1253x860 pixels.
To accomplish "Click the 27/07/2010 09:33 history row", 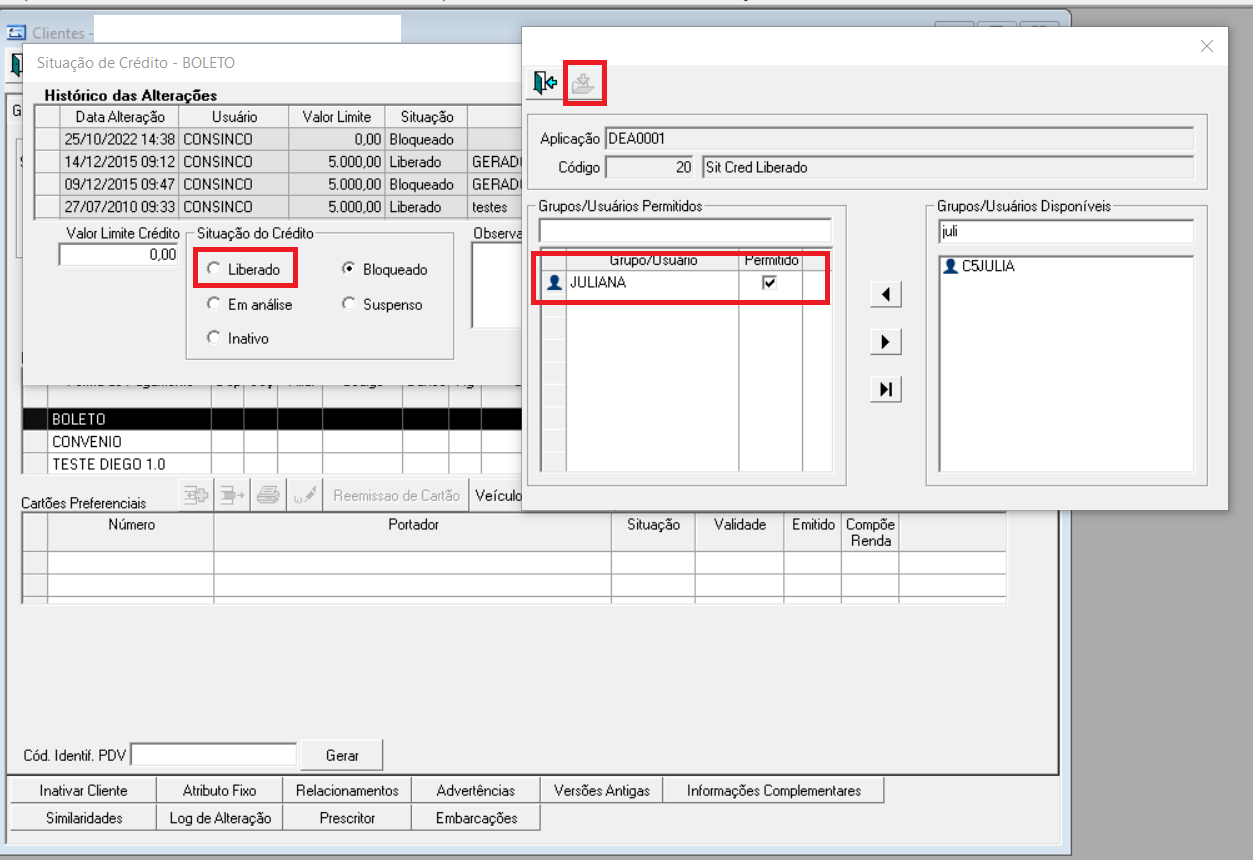I will pos(278,207).
